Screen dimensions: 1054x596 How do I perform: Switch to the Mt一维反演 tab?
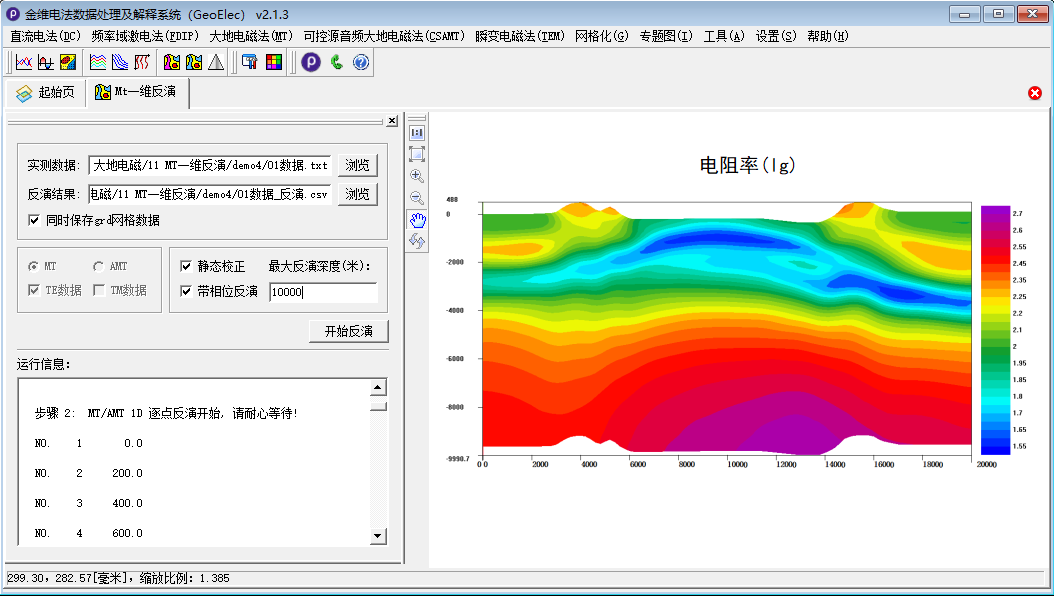tap(137, 92)
